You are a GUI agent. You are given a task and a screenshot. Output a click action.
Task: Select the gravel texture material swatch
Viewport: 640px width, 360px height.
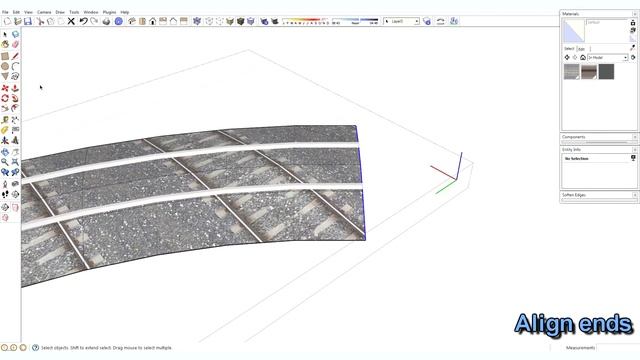(x=571, y=72)
